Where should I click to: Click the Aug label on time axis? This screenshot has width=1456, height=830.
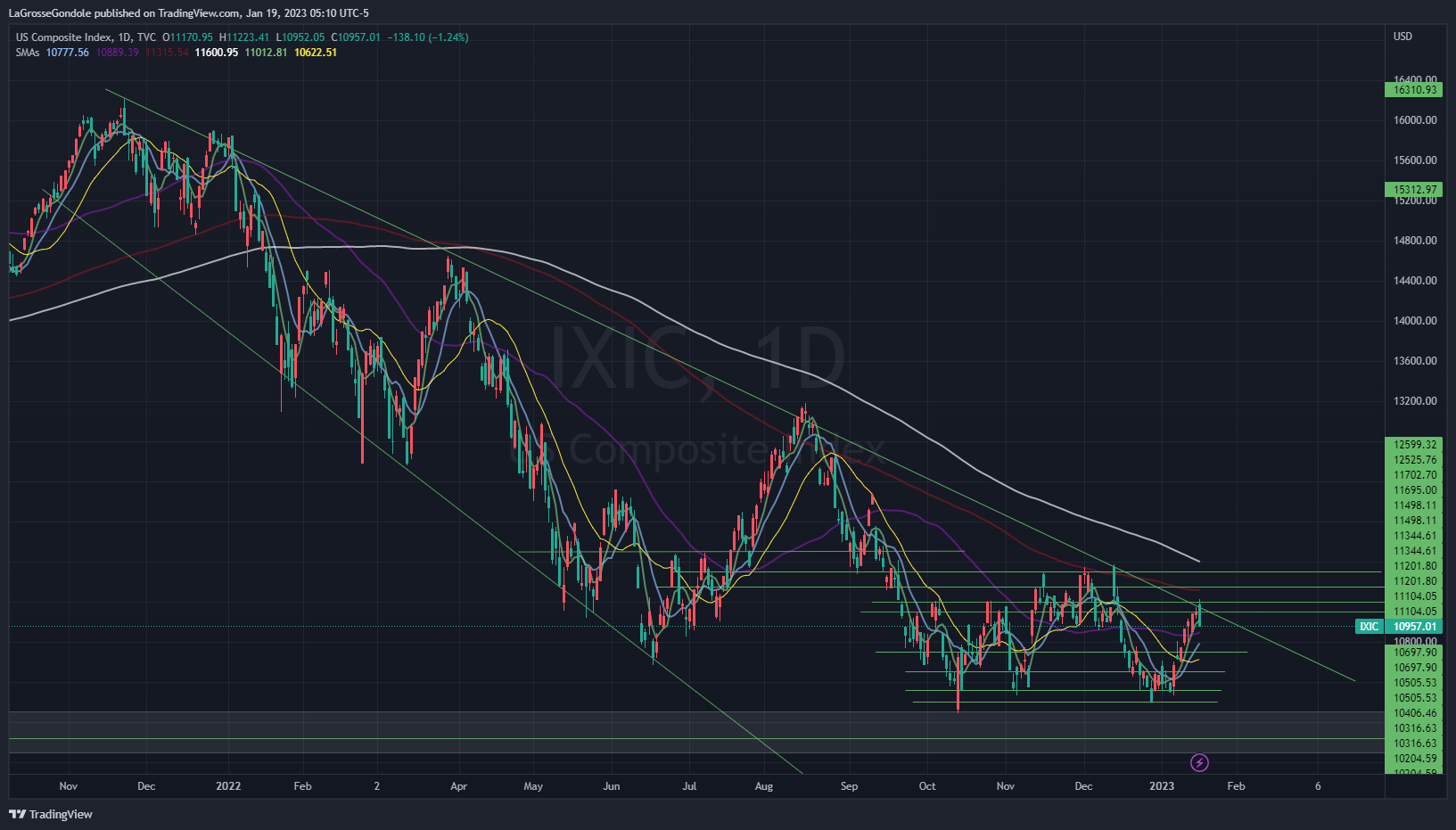763,786
